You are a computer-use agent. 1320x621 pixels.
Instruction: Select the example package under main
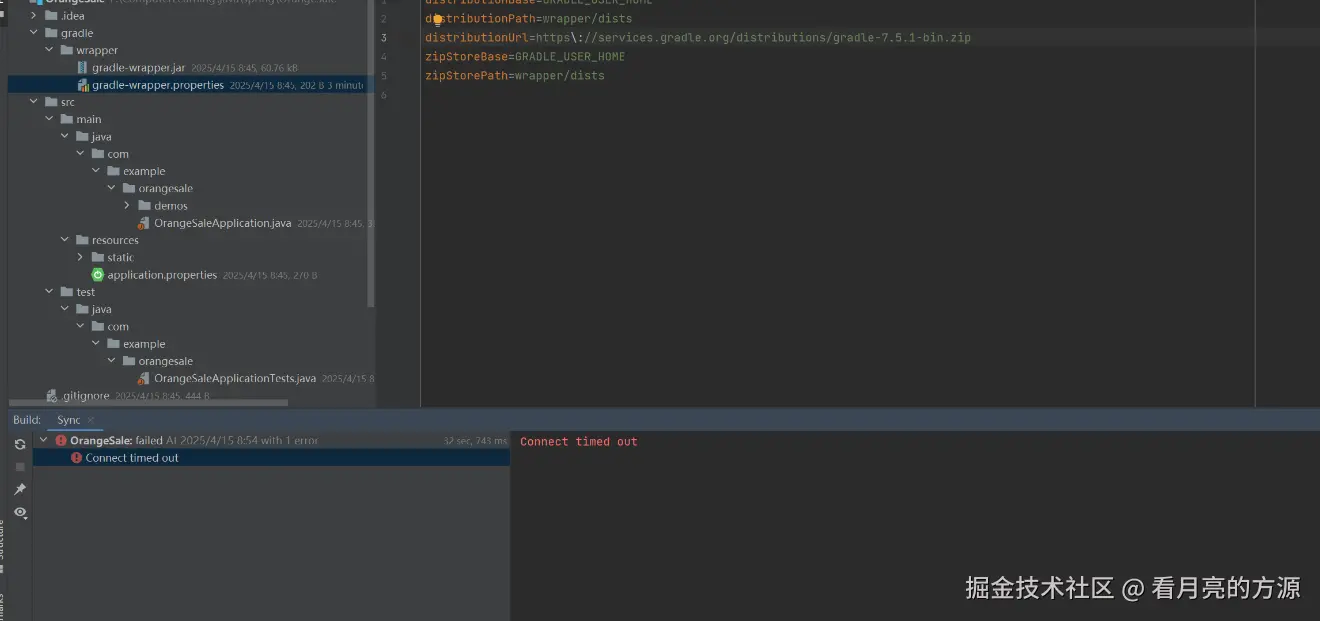click(144, 171)
